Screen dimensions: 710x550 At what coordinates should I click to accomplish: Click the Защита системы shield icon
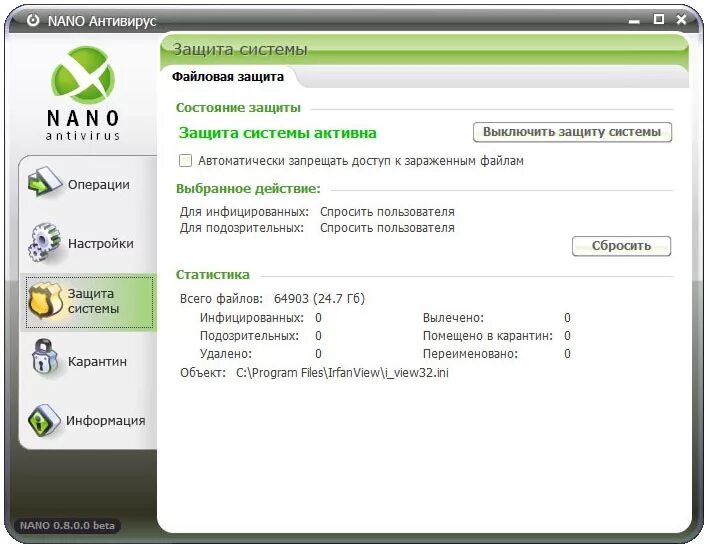coord(45,301)
